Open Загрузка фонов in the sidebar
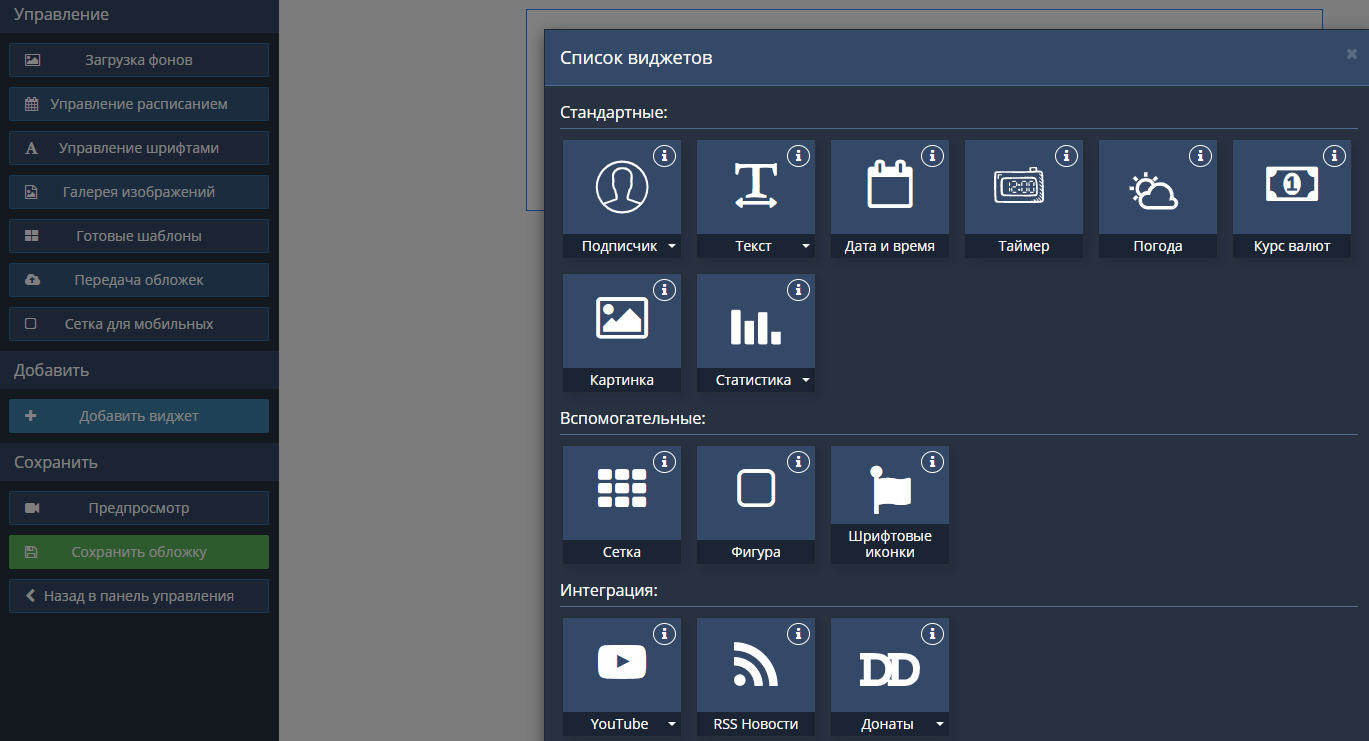 click(x=139, y=60)
